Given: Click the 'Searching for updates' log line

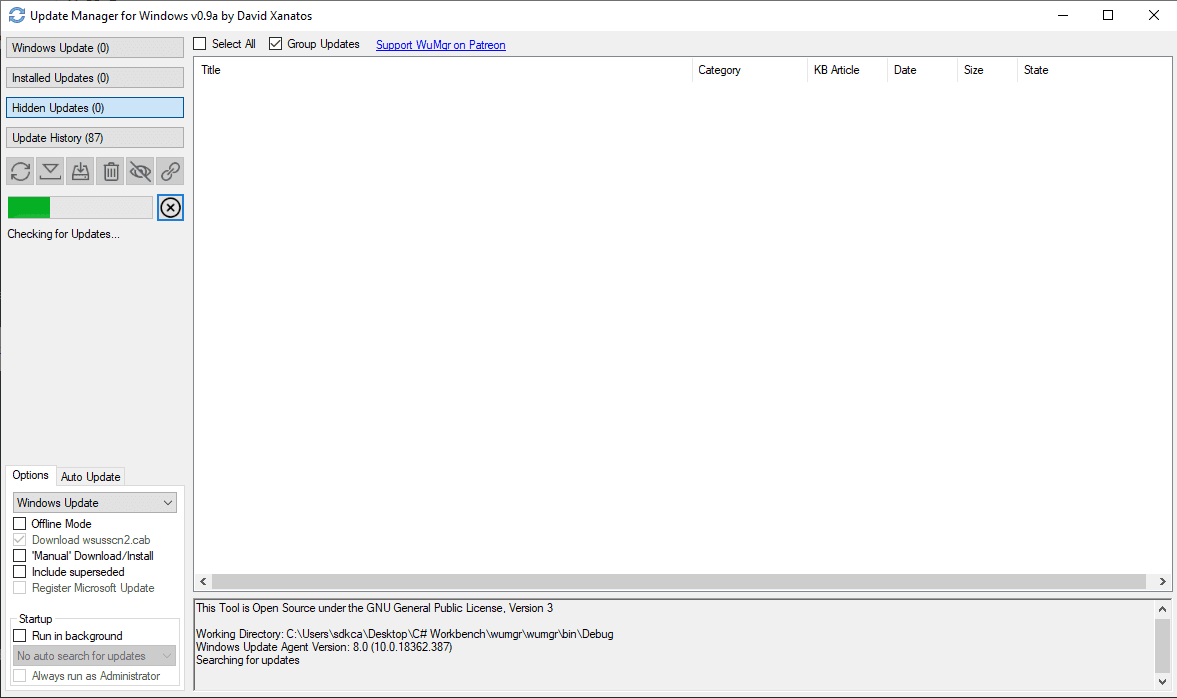Looking at the screenshot, I should [248, 660].
